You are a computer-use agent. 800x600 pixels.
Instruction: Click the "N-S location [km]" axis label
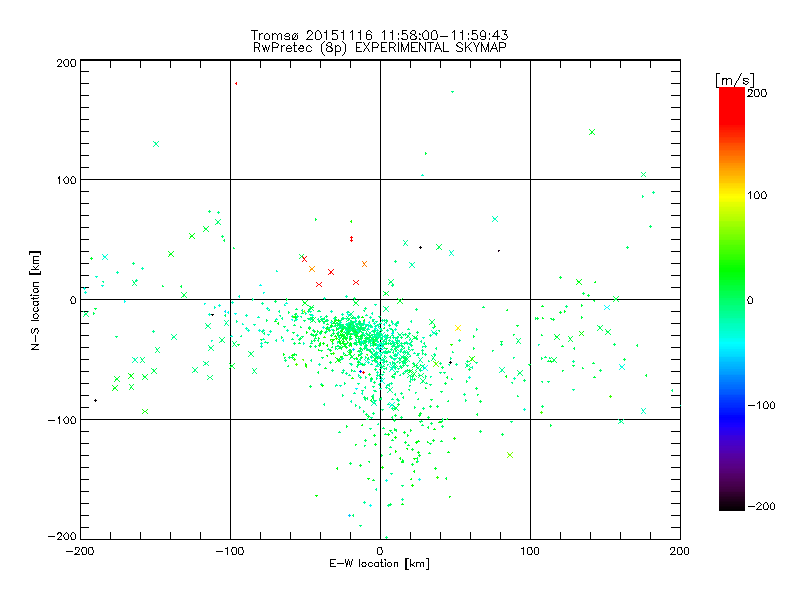tap(35, 301)
